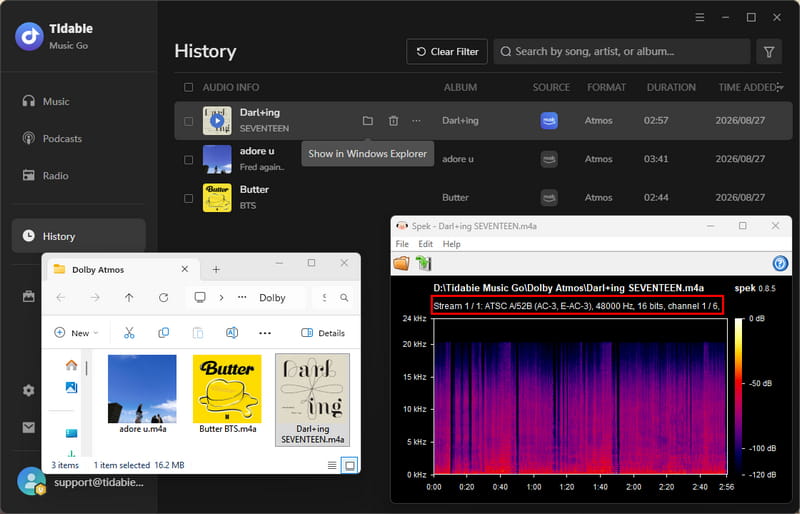Viewport: 800px width, 514px height.
Task: Click the adore u album art thumbnail
Action: coord(217,159)
